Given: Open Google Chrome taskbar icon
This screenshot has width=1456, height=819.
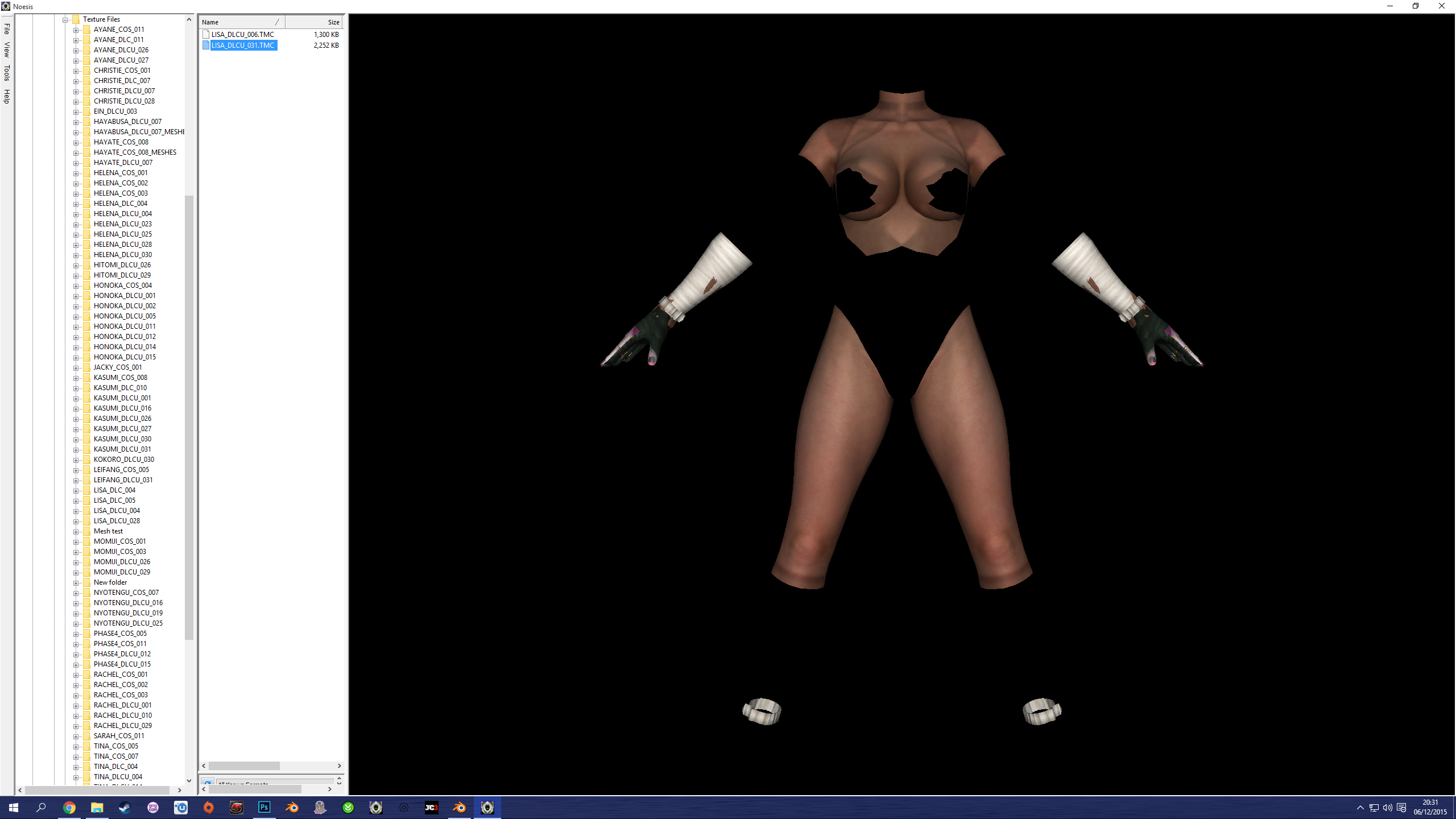Looking at the screenshot, I should click(x=69, y=807).
